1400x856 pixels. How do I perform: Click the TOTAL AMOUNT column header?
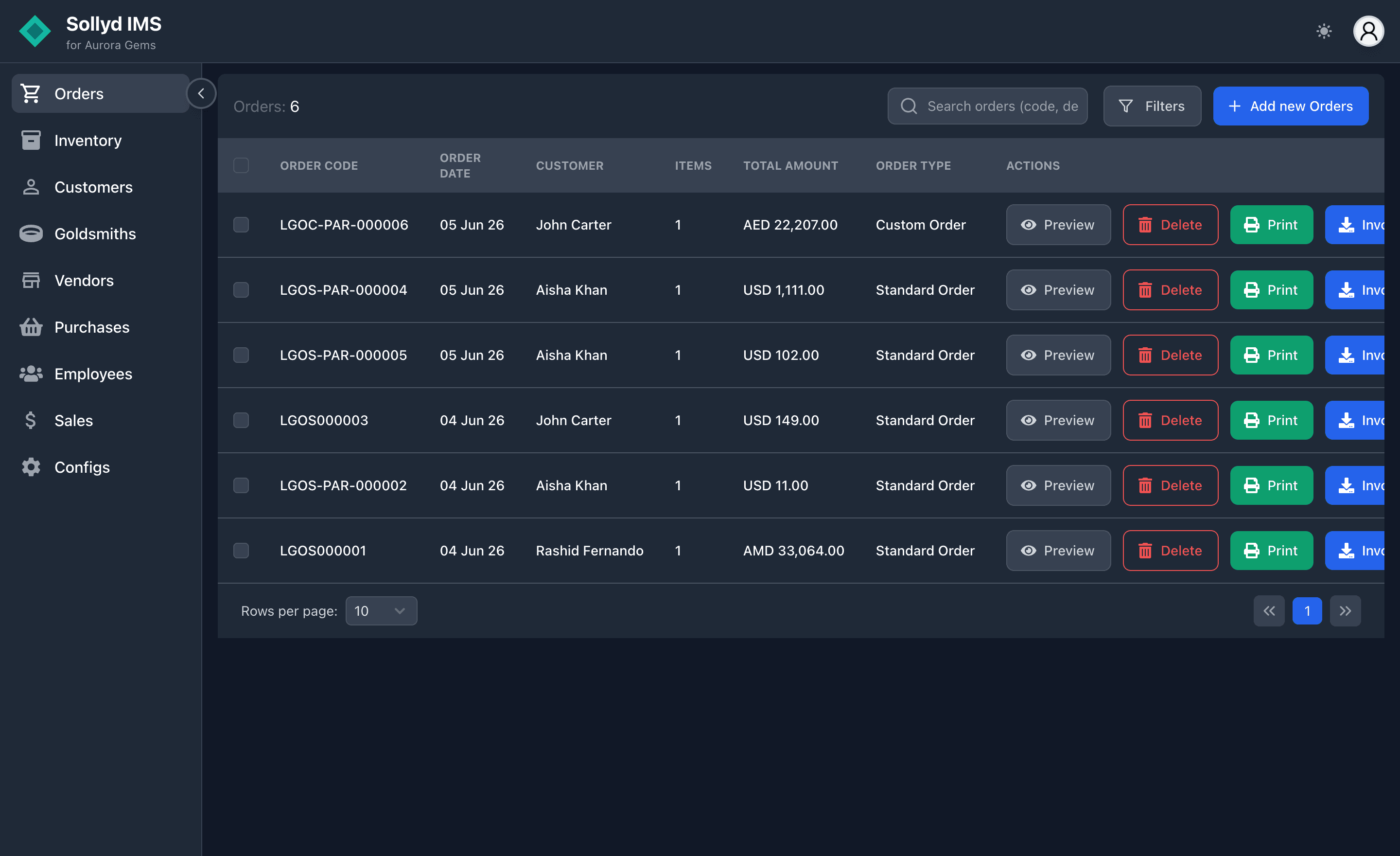point(790,165)
